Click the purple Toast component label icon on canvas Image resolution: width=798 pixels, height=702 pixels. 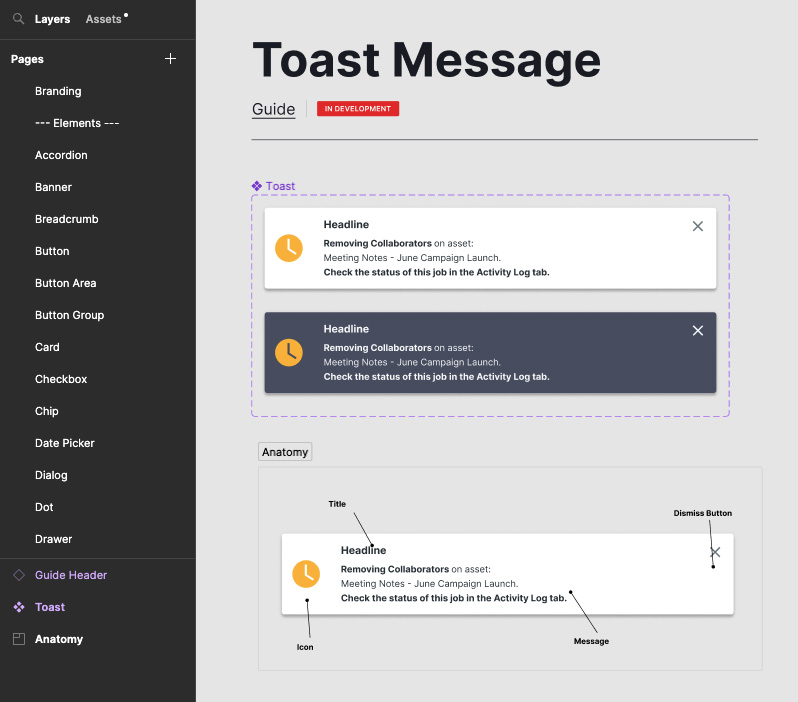(x=257, y=186)
